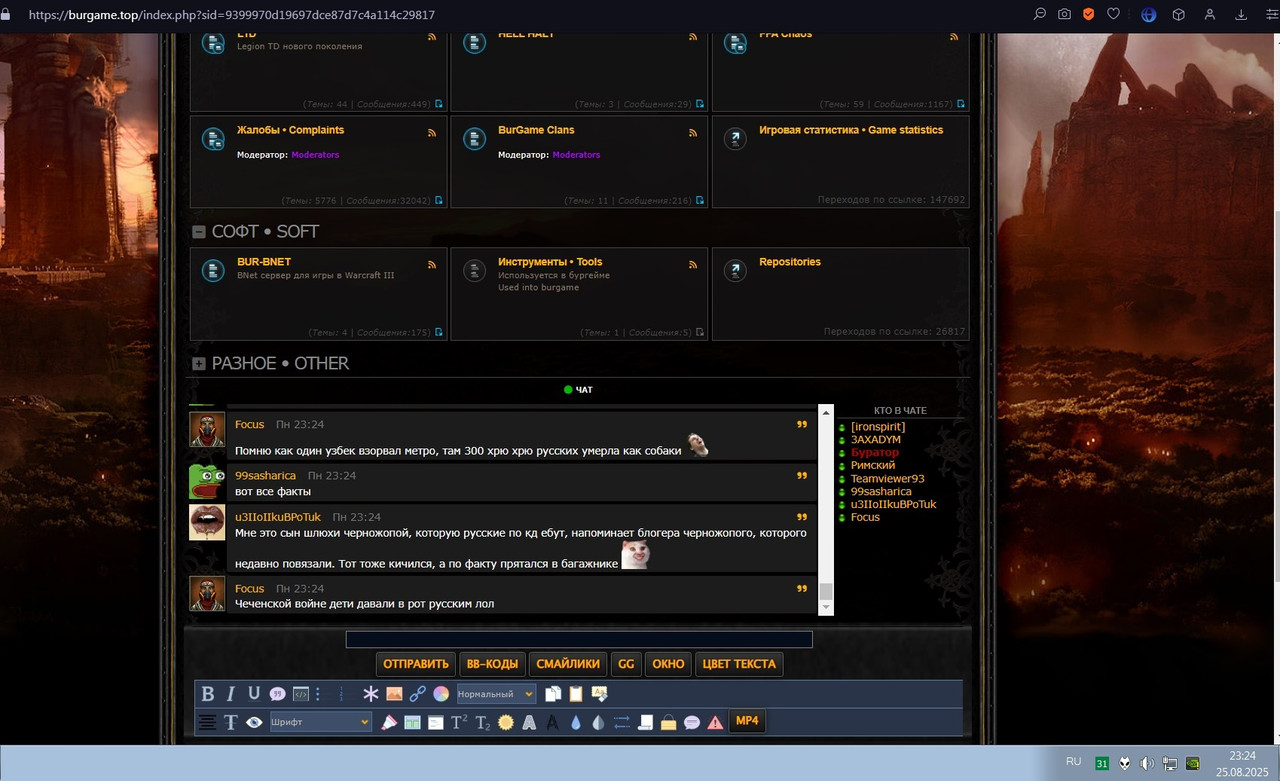Toggle the BB-КОДЫ panel
1280x781 pixels.
[492, 664]
